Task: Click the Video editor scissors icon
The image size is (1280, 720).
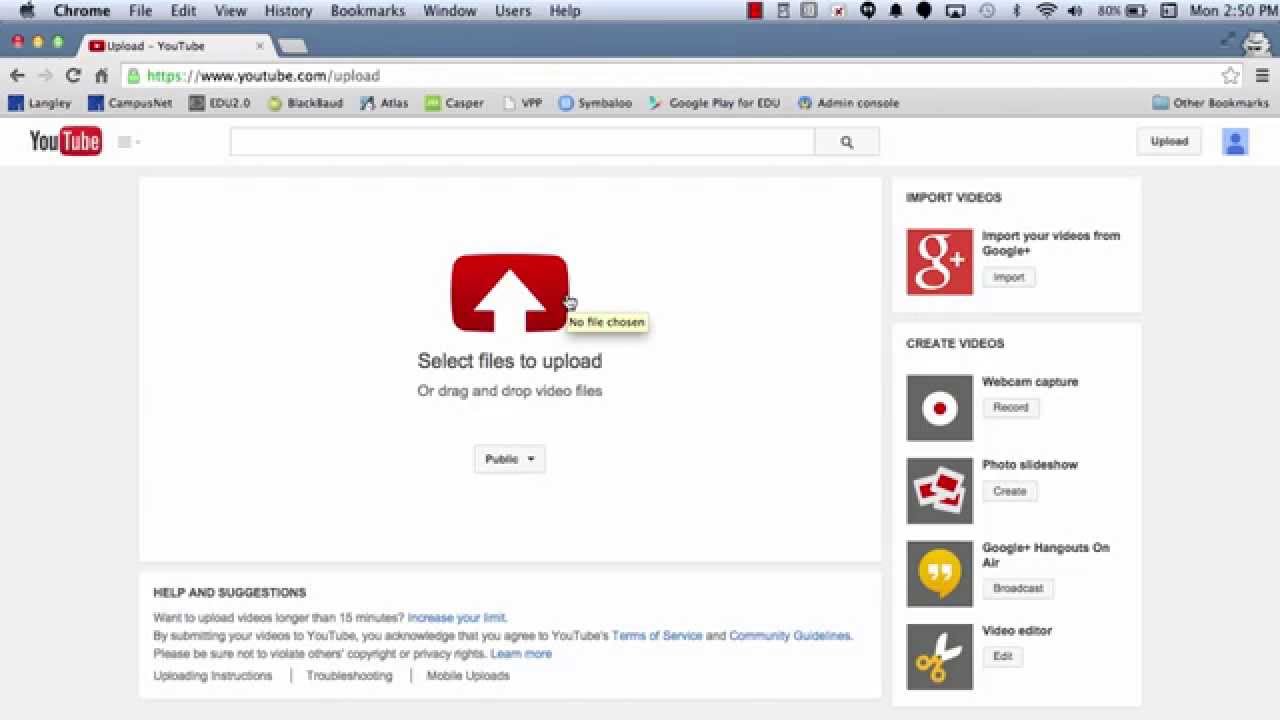Action: 939,657
